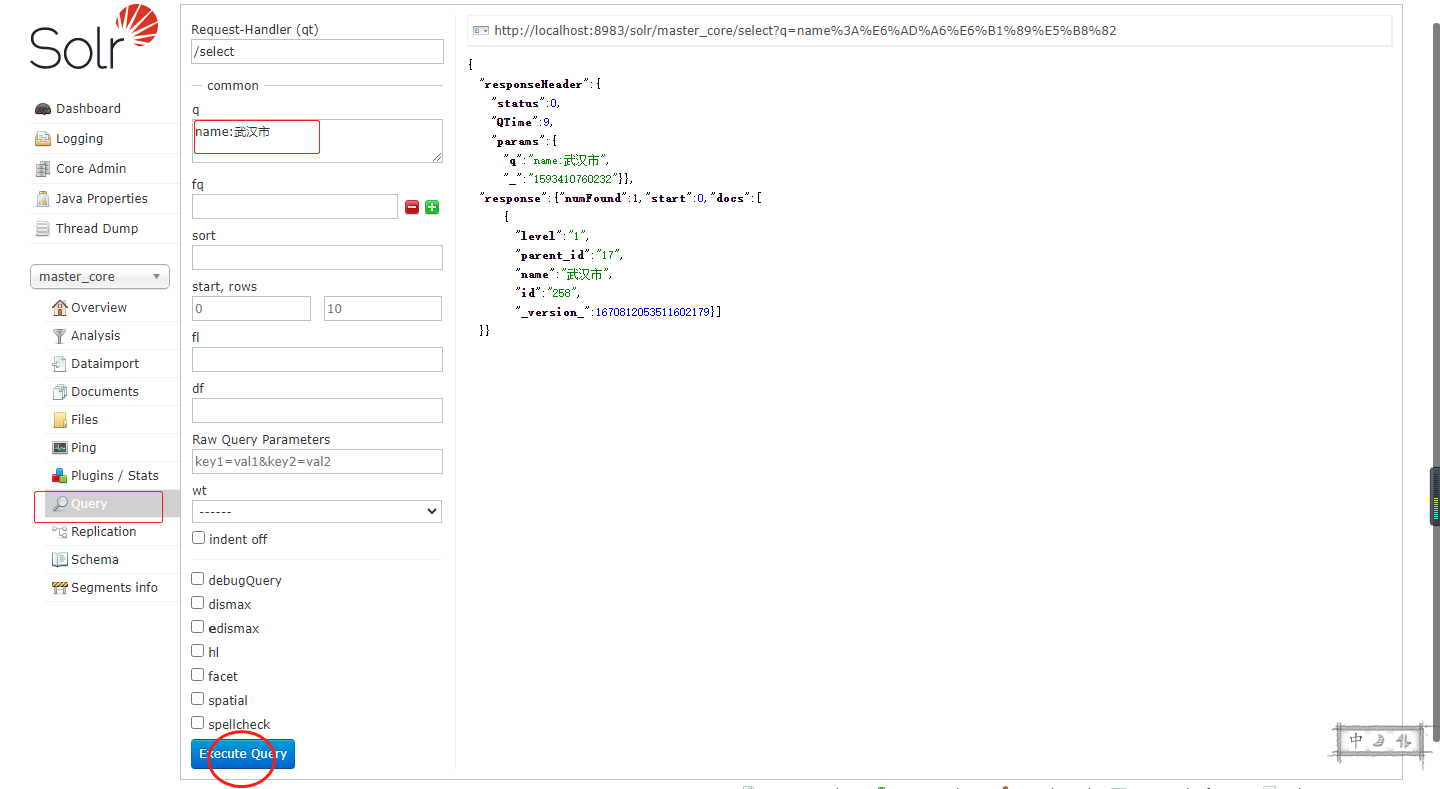Screen dimensions: 1440x789
Task: Open the Dashboard icon in sidebar
Action: coord(42,109)
